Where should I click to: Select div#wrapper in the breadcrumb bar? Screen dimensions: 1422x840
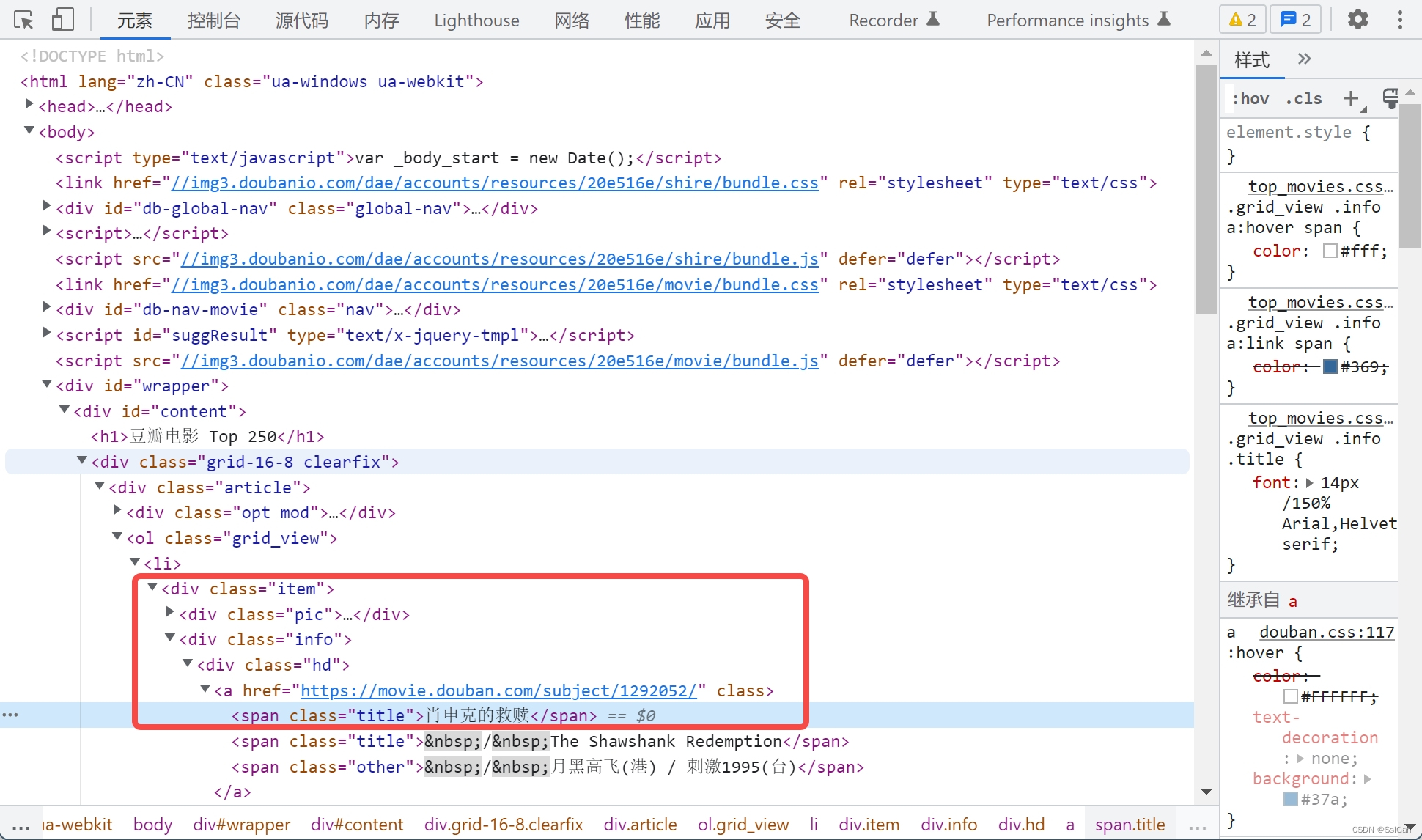[241, 825]
